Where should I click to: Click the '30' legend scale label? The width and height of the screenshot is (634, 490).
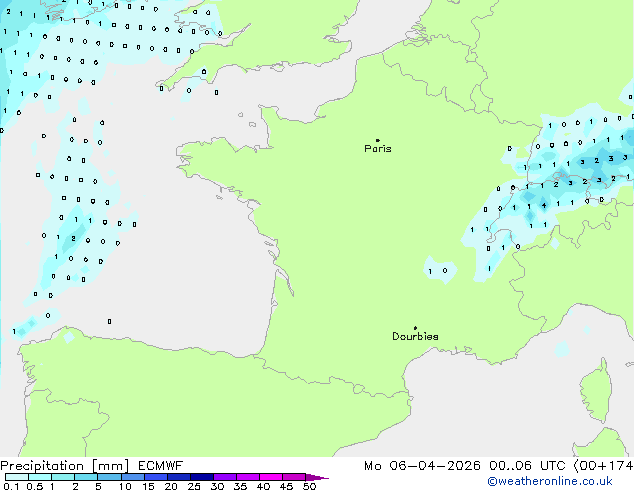point(217,486)
